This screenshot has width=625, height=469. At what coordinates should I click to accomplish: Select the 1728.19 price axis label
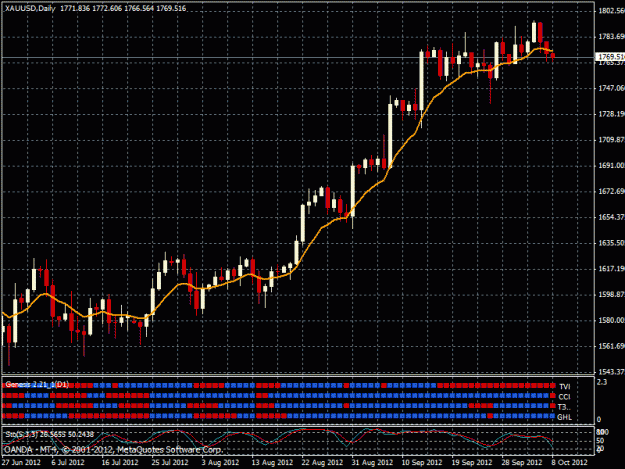click(611, 114)
